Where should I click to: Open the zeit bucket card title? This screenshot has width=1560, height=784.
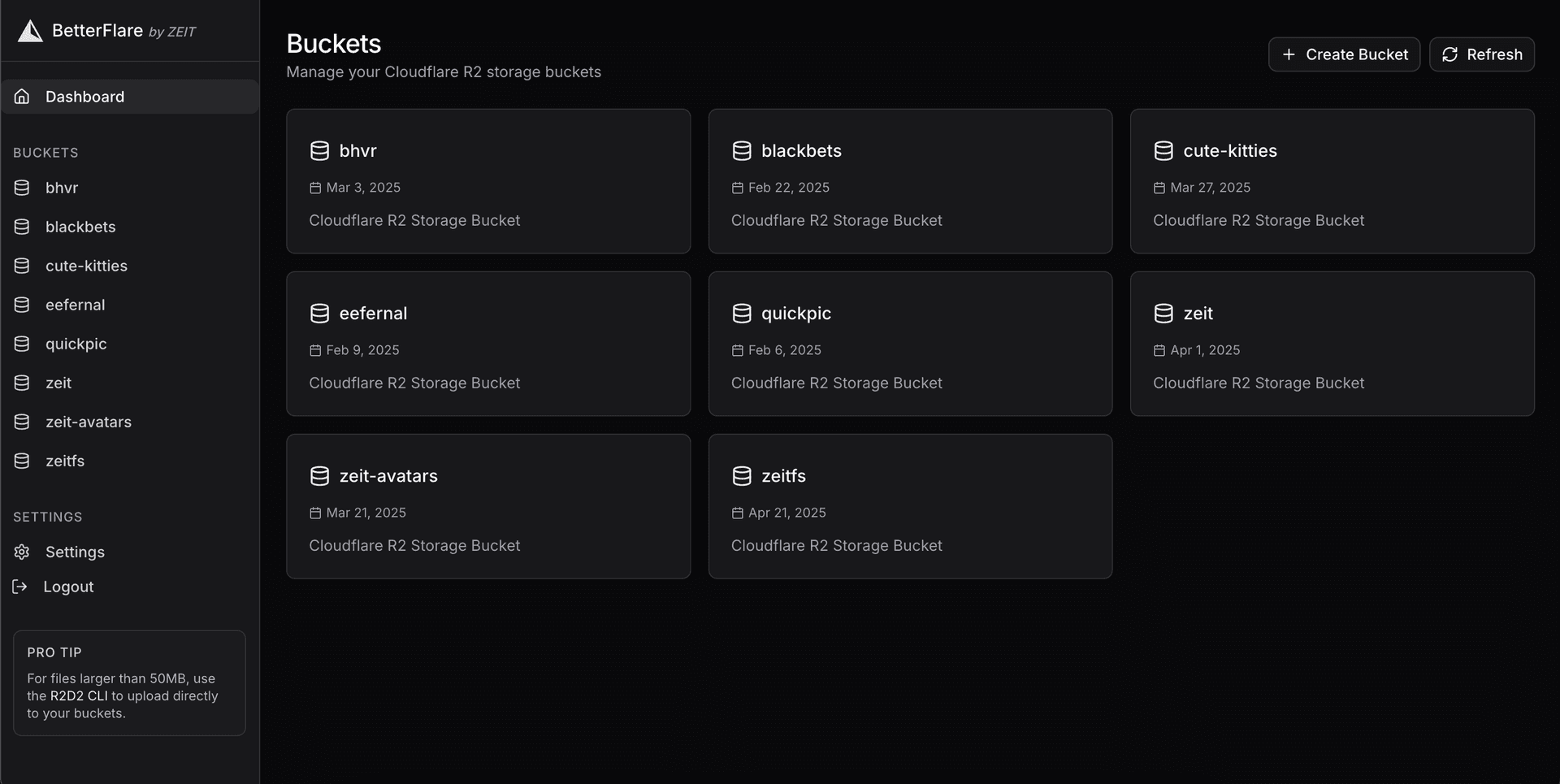pos(1198,314)
